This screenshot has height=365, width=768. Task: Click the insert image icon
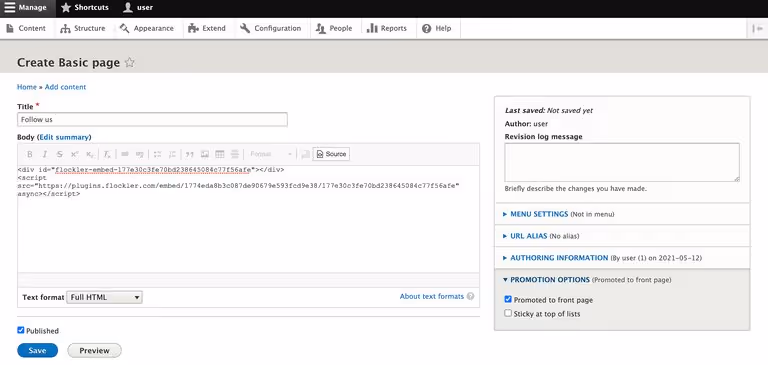(205, 154)
